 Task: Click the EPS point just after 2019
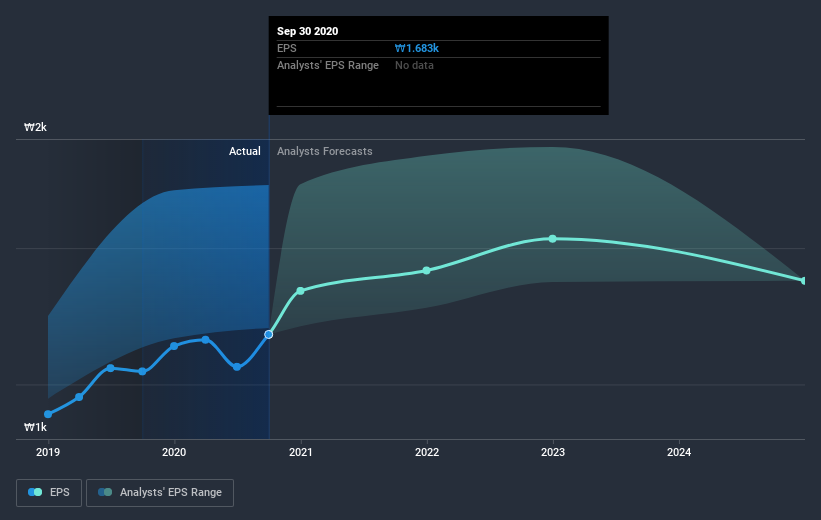pyautogui.click(x=79, y=397)
